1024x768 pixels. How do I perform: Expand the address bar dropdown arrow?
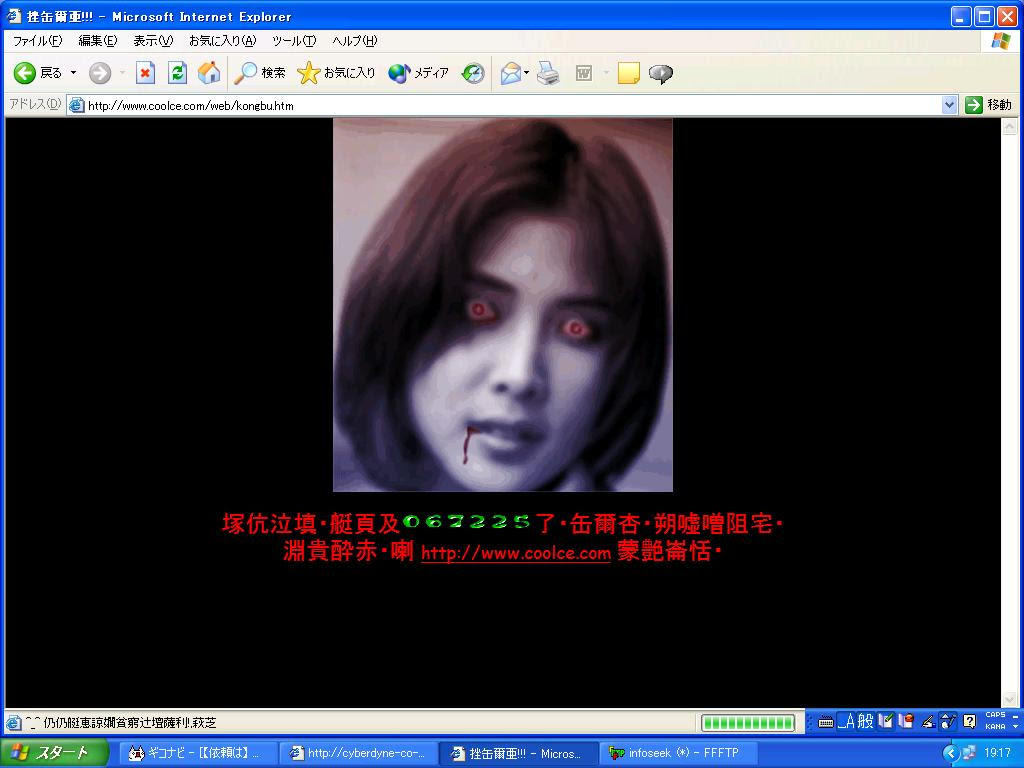click(950, 105)
